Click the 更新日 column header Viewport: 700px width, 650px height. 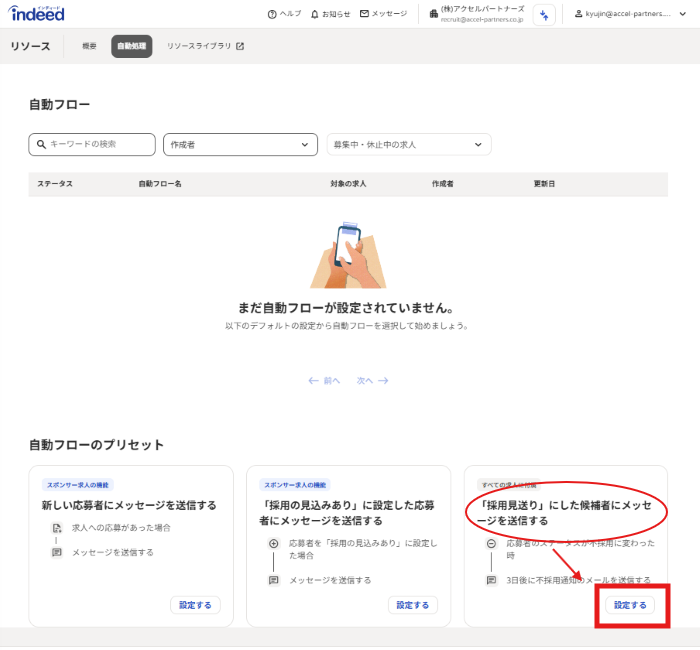(x=545, y=184)
